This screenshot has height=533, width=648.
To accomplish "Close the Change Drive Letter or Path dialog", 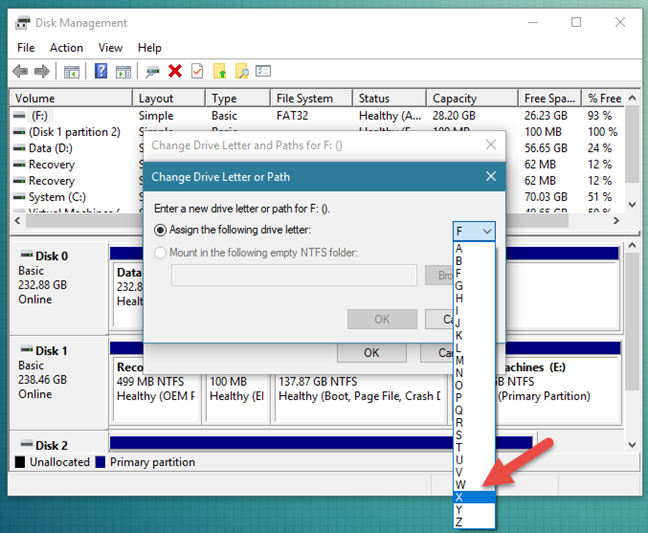I will pyautogui.click(x=491, y=176).
